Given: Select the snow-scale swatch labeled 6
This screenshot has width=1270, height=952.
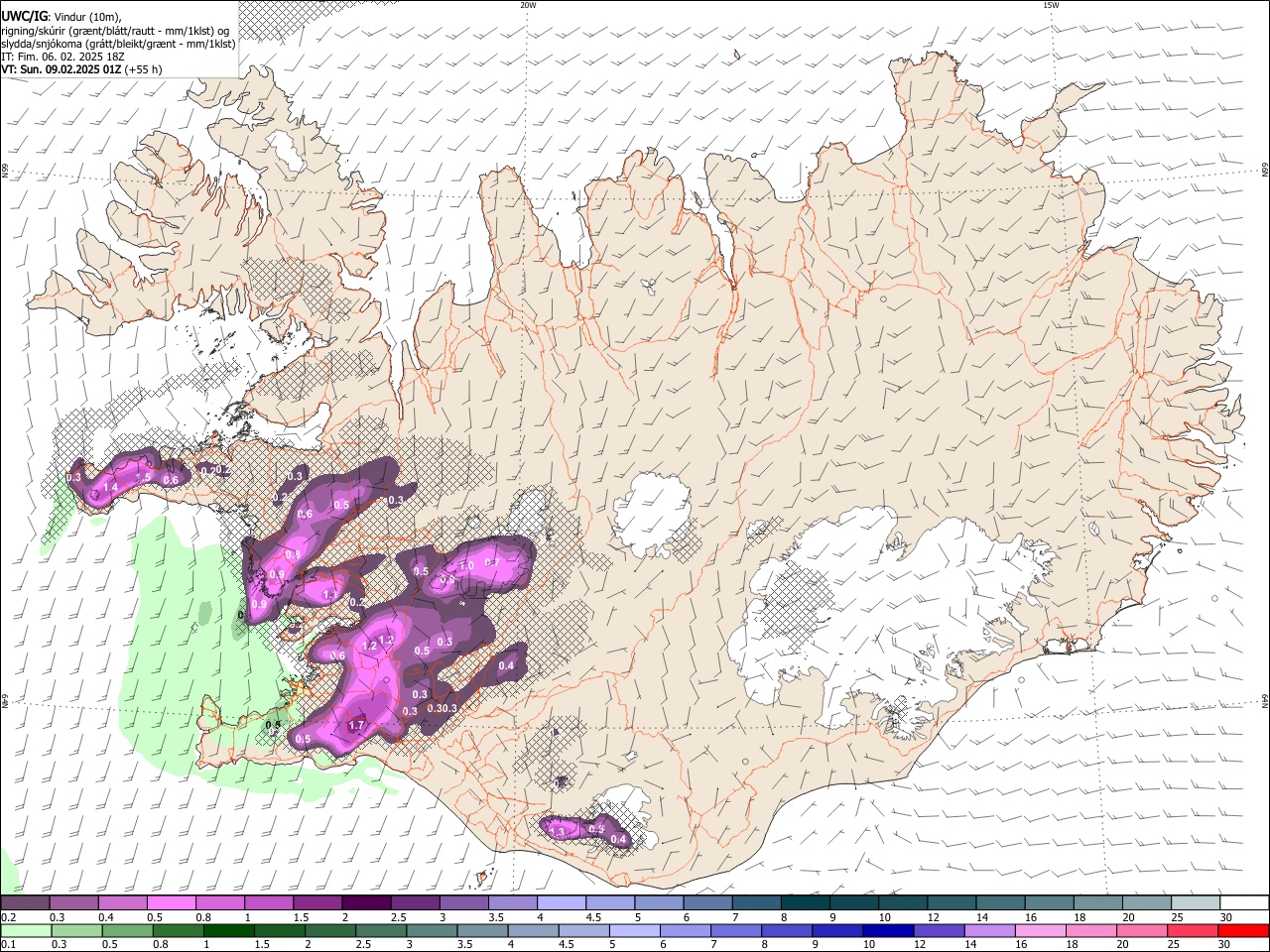Looking at the screenshot, I should (707, 902).
